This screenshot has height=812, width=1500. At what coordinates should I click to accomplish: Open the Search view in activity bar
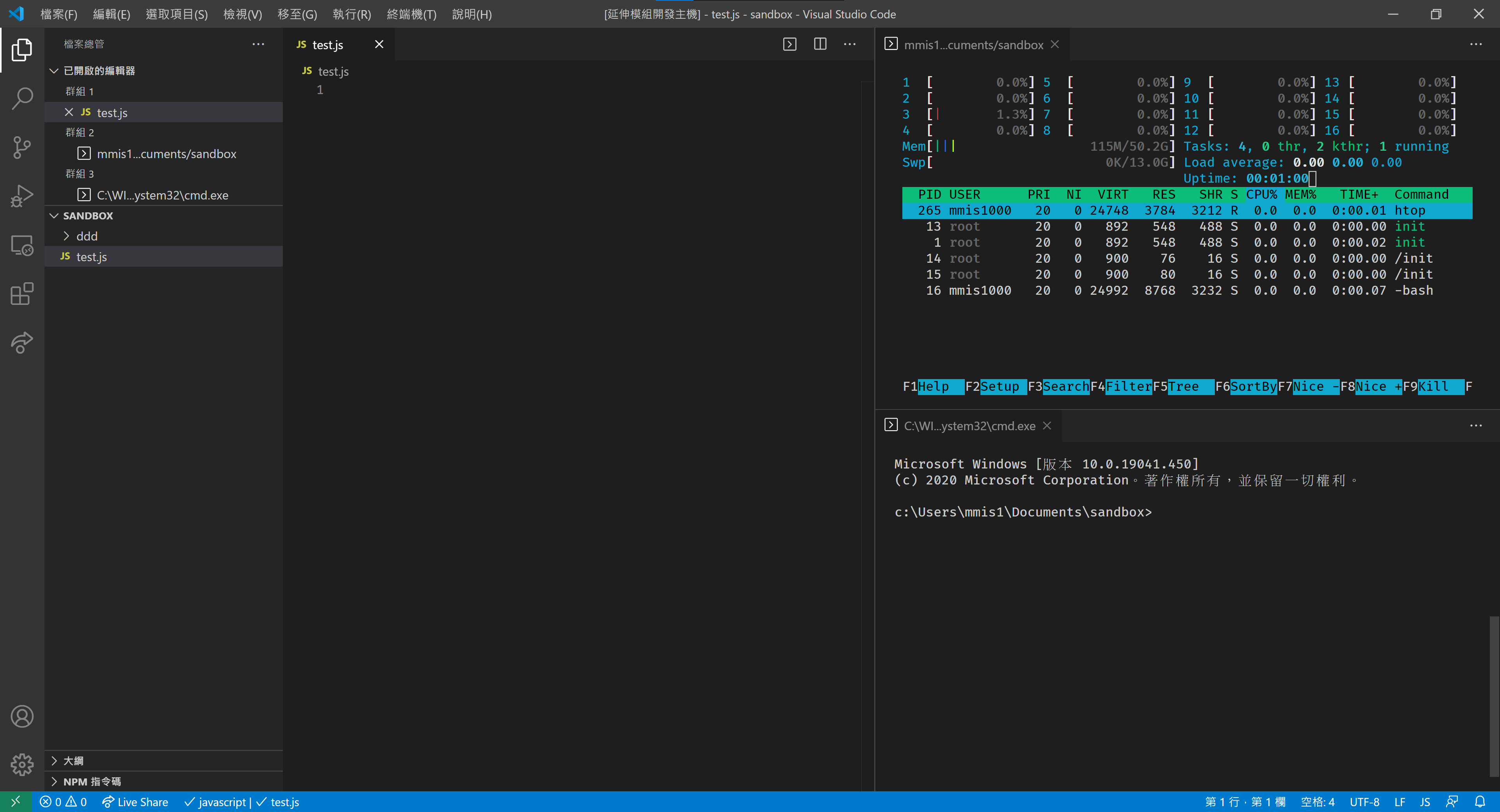[22, 98]
